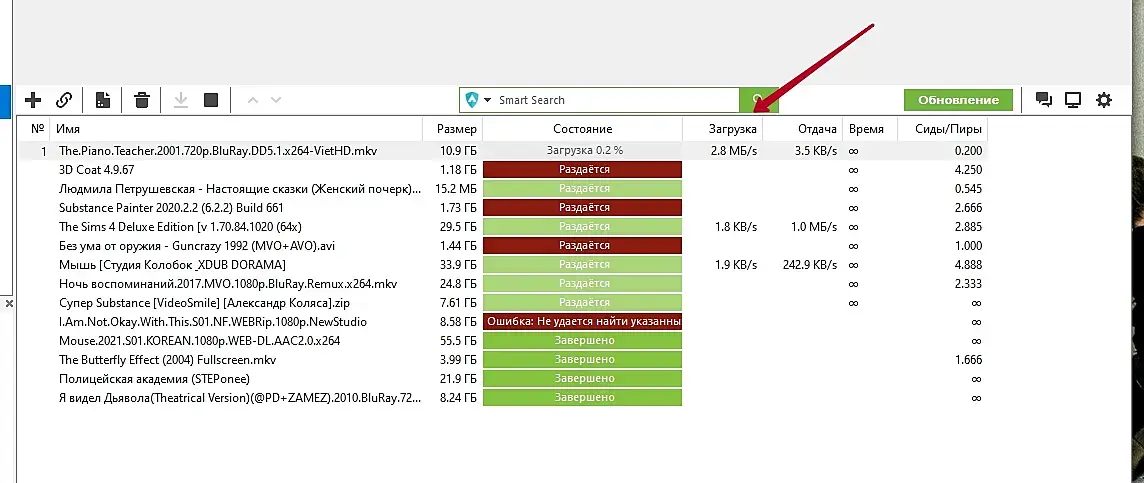This screenshot has width=1144, height=483.
Task: Click the create torrent file icon
Action: [103, 100]
